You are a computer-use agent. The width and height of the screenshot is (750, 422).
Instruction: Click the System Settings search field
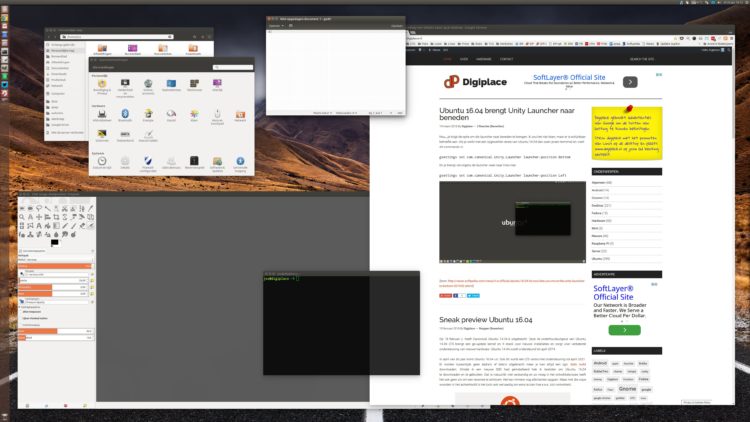[x=233, y=67]
